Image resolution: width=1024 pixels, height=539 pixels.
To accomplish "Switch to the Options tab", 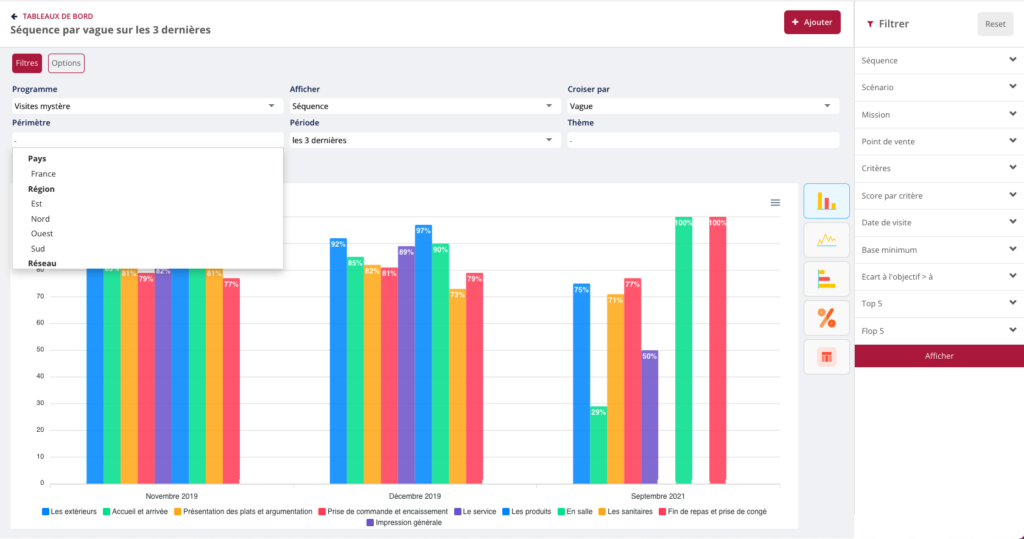I will click(x=66, y=63).
